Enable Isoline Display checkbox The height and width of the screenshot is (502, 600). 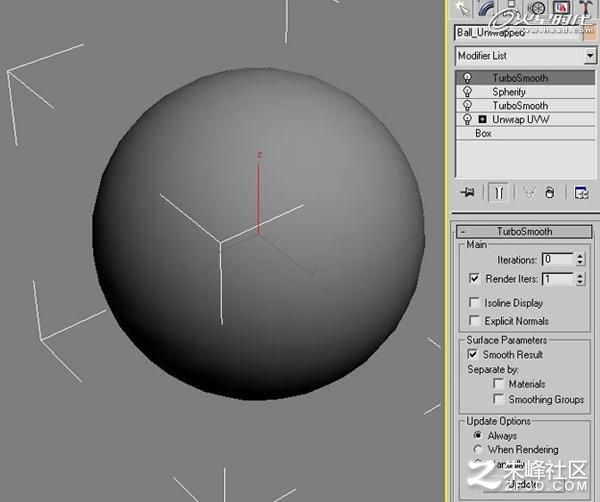click(x=474, y=302)
